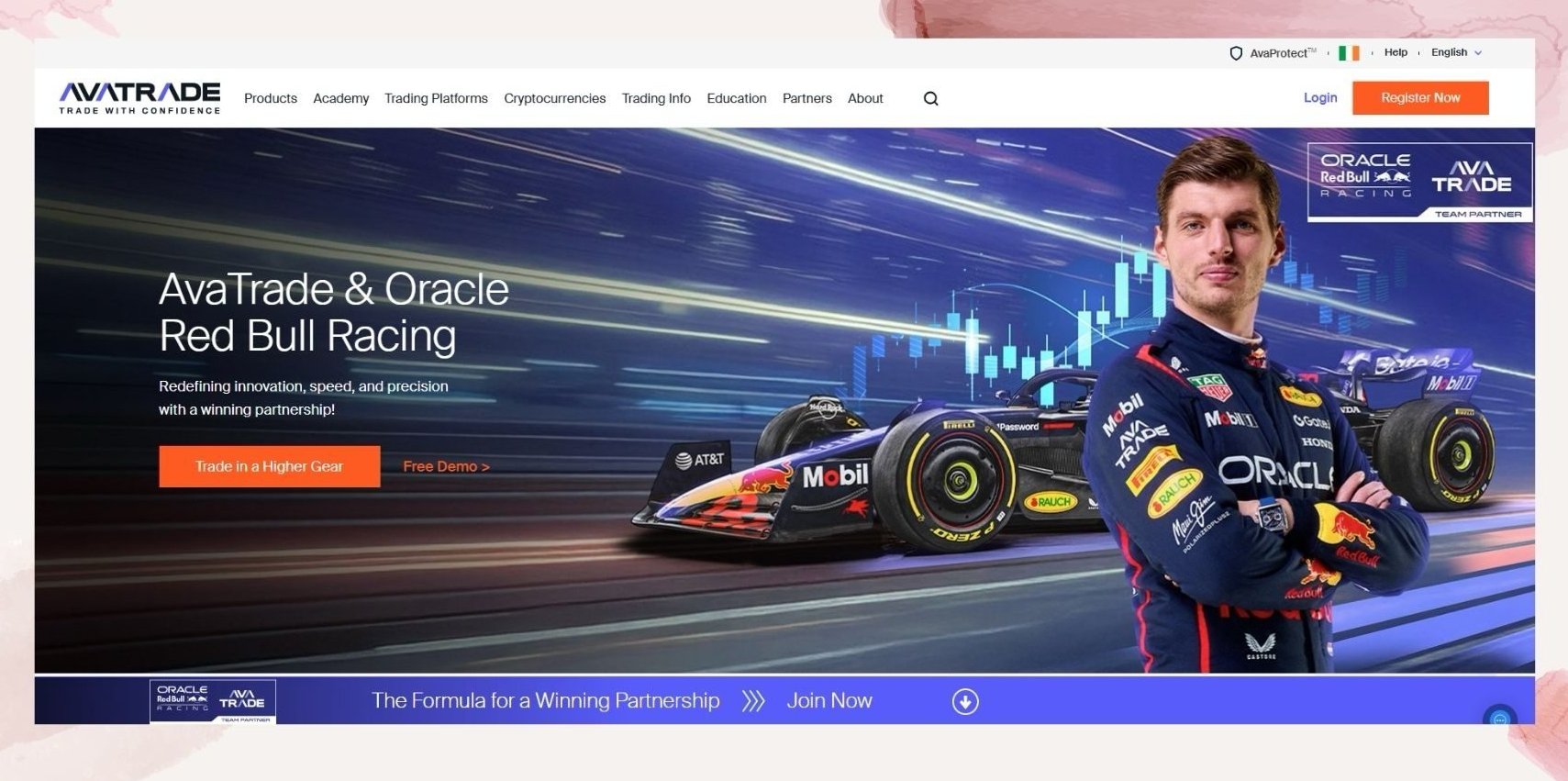Viewport: 1568px width, 781px height.
Task: Click the Register Now button
Action: coord(1420,97)
